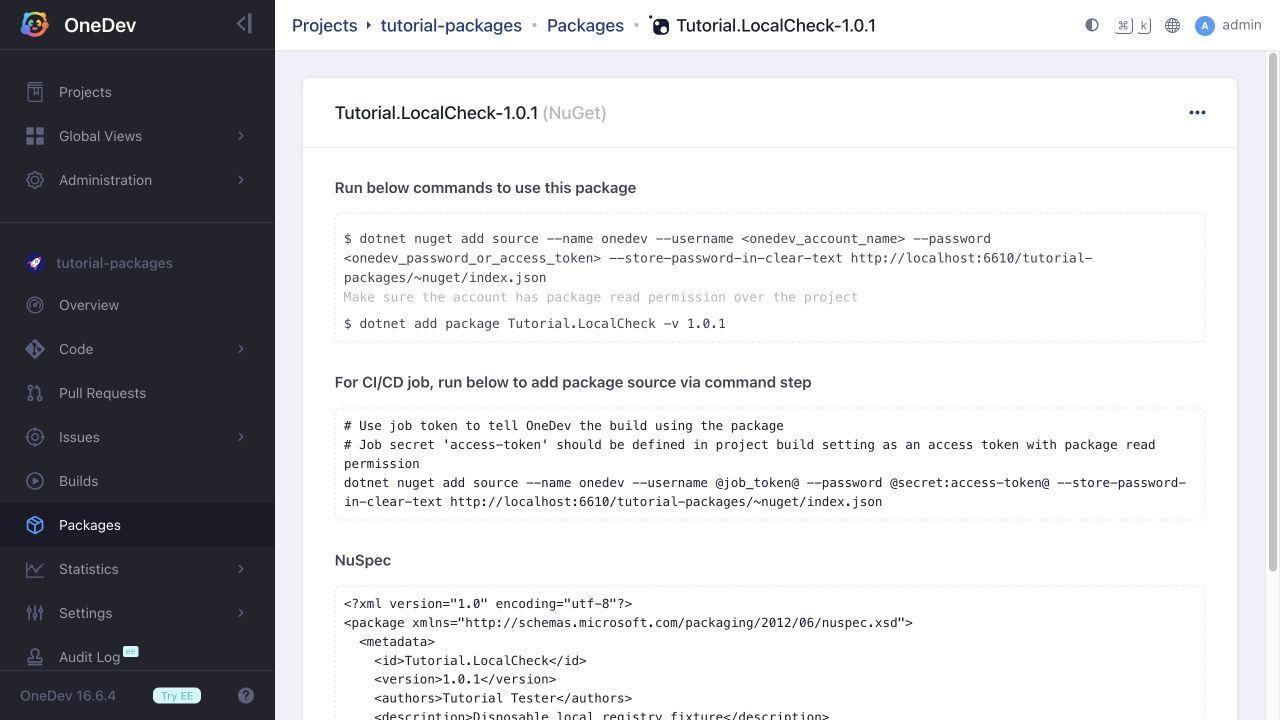This screenshot has height=720, width=1280.
Task: Click the Global Views grid icon
Action: pos(35,136)
